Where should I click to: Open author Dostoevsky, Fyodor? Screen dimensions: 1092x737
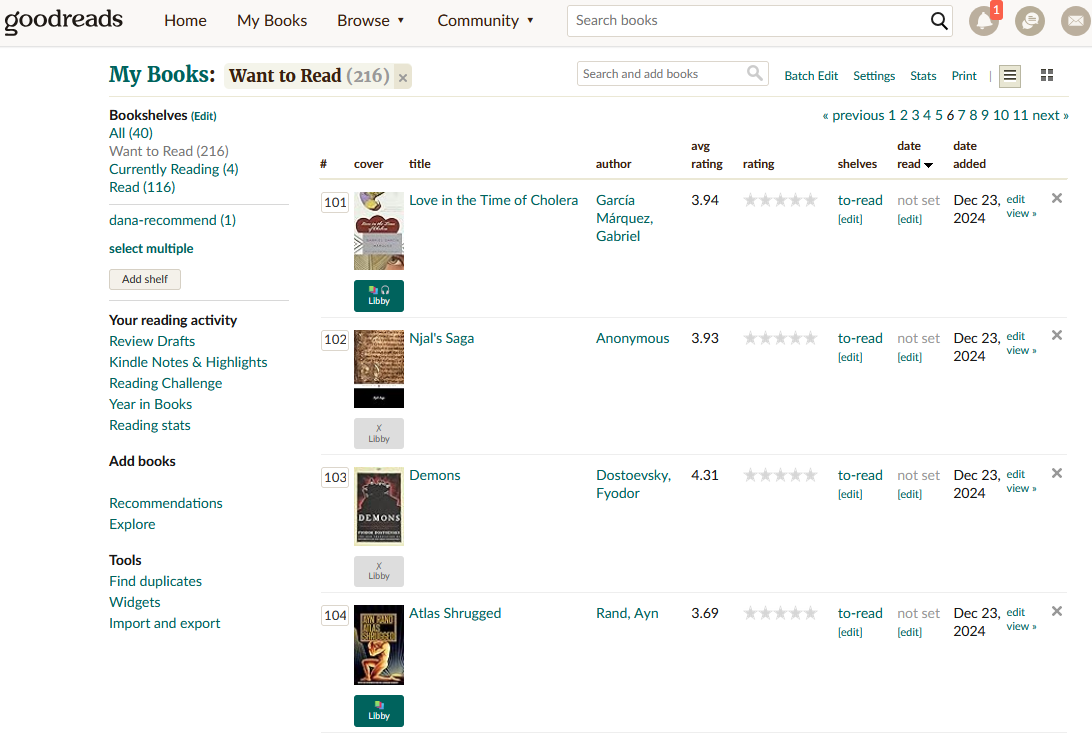633,484
